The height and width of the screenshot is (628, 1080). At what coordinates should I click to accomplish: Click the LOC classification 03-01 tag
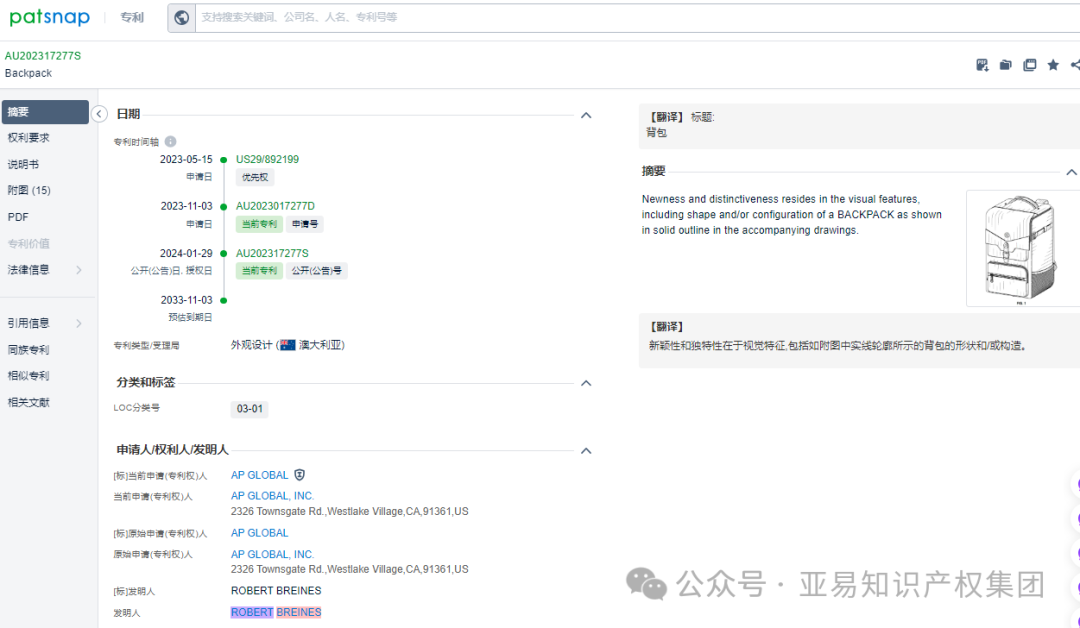point(249,409)
